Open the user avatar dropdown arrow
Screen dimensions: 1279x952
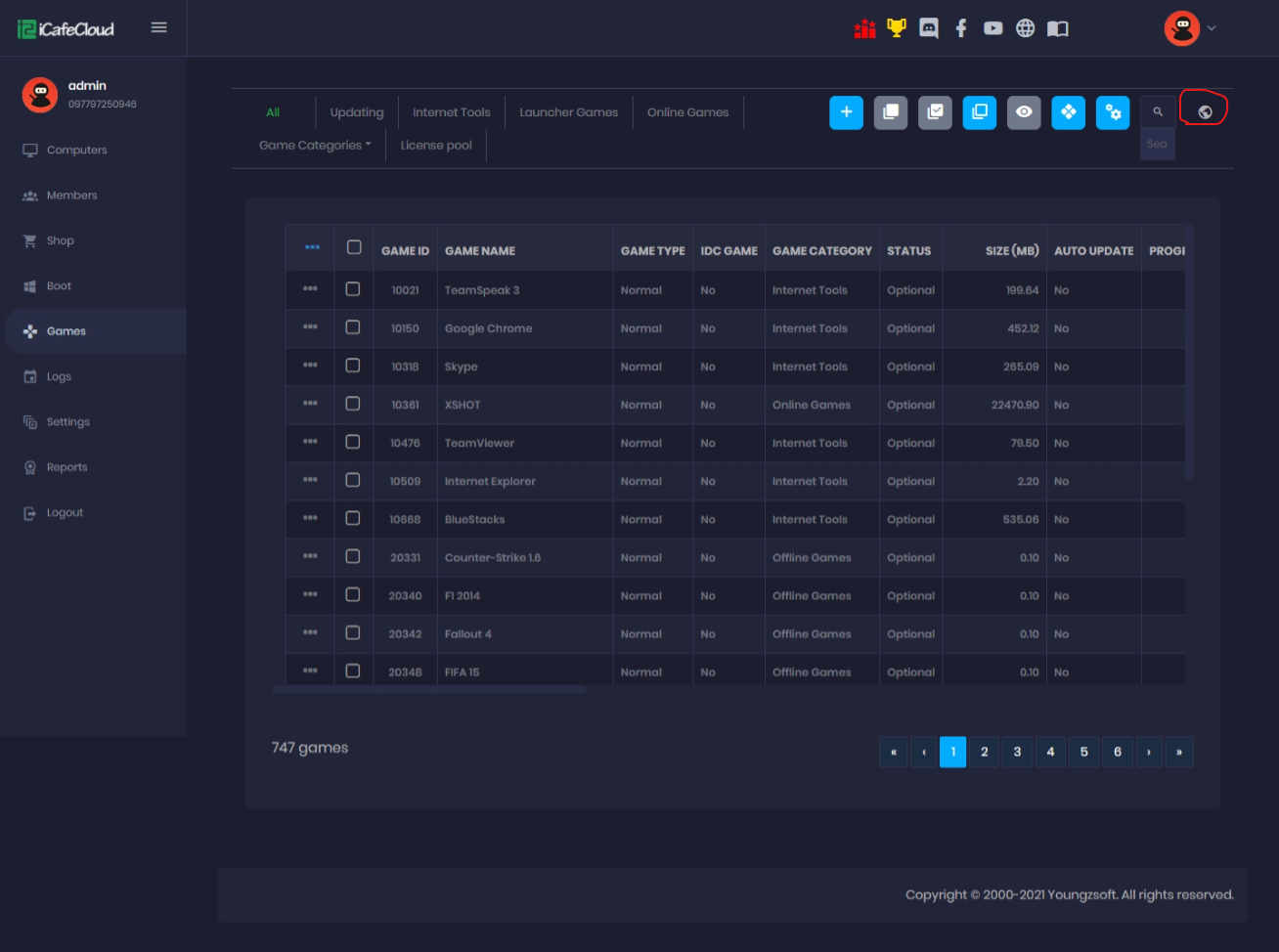(x=1212, y=28)
